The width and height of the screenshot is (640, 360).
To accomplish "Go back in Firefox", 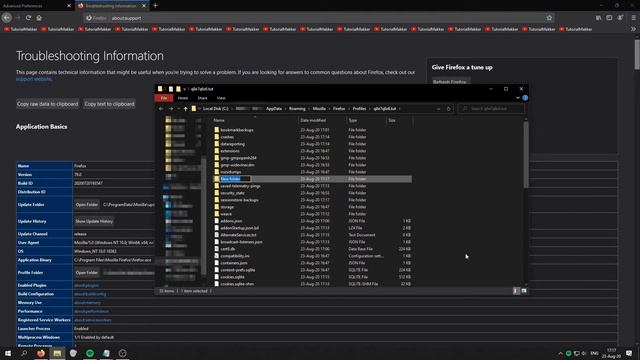I will pos(7,18).
